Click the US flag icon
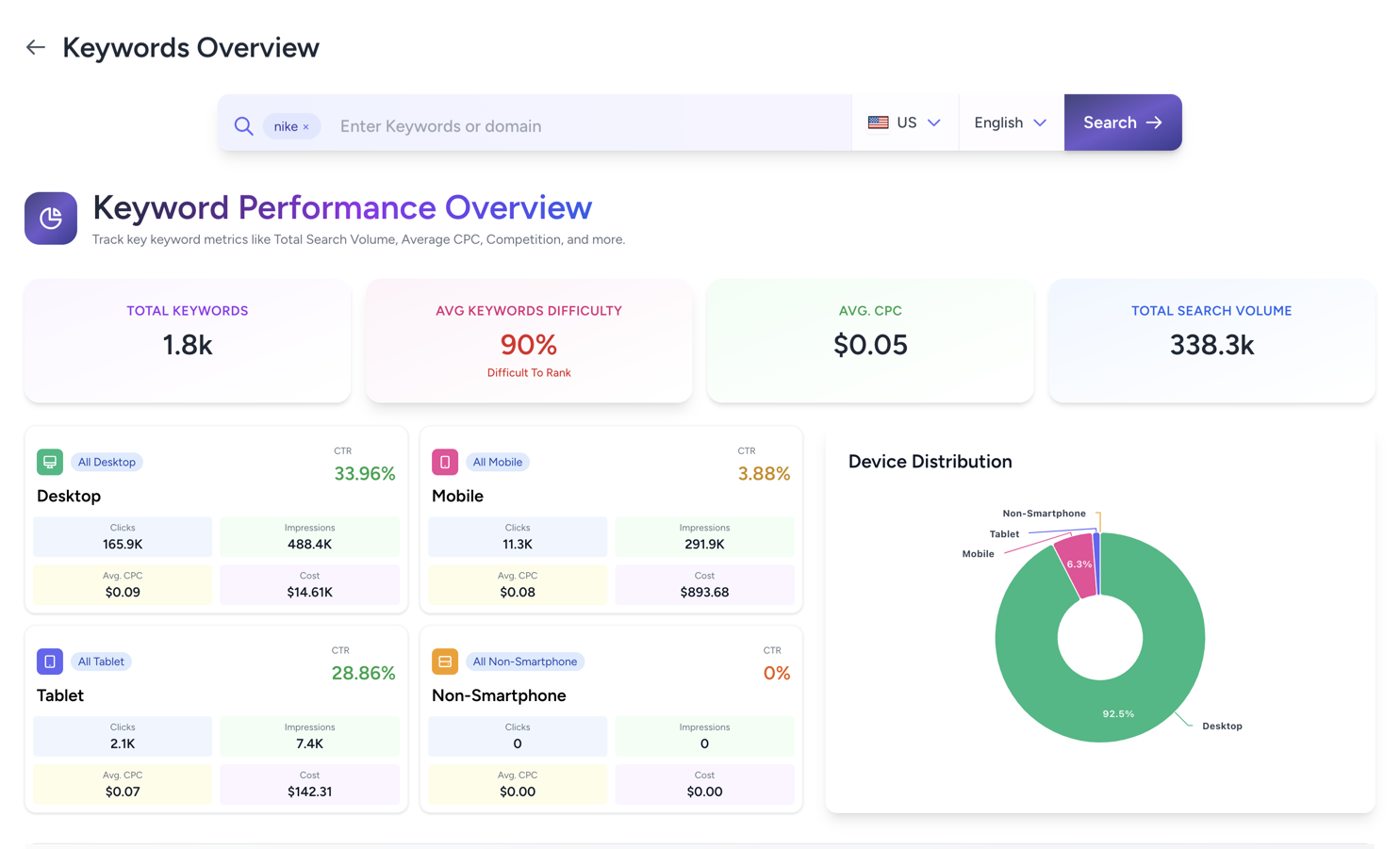The width and height of the screenshot is (1400, 849). 878,122
